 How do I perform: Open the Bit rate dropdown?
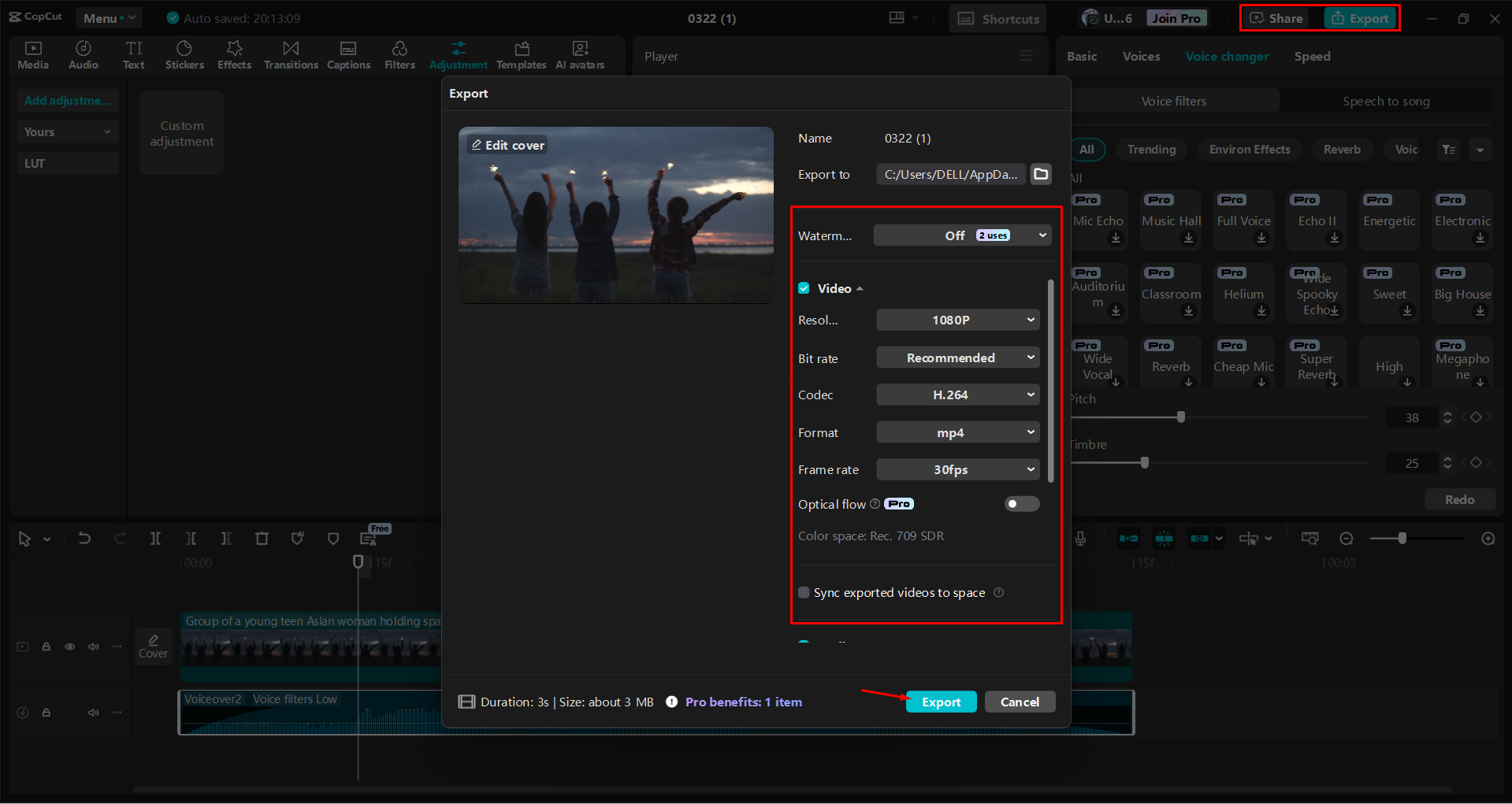[x=958, y=358]
